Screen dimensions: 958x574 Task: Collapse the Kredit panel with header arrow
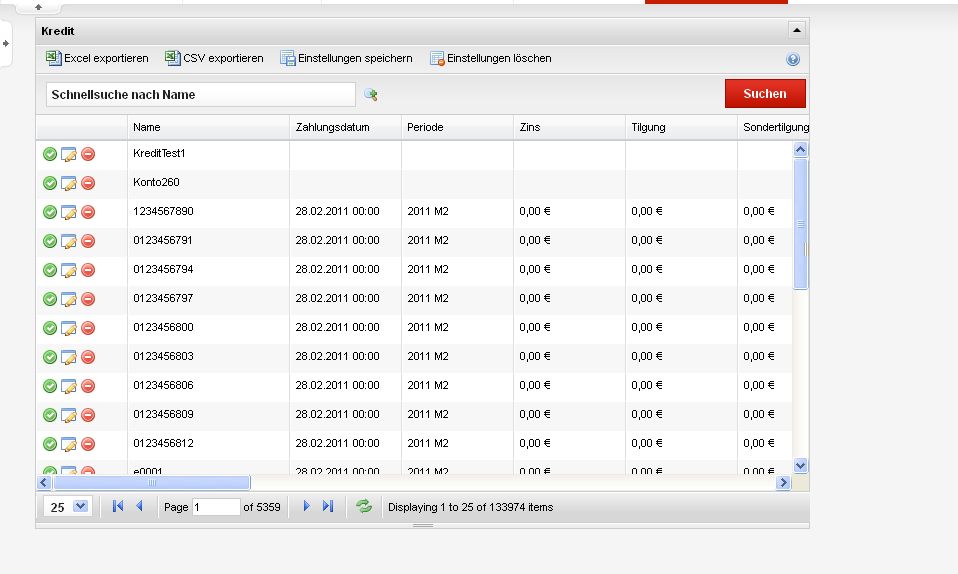[x=796, y=31]
